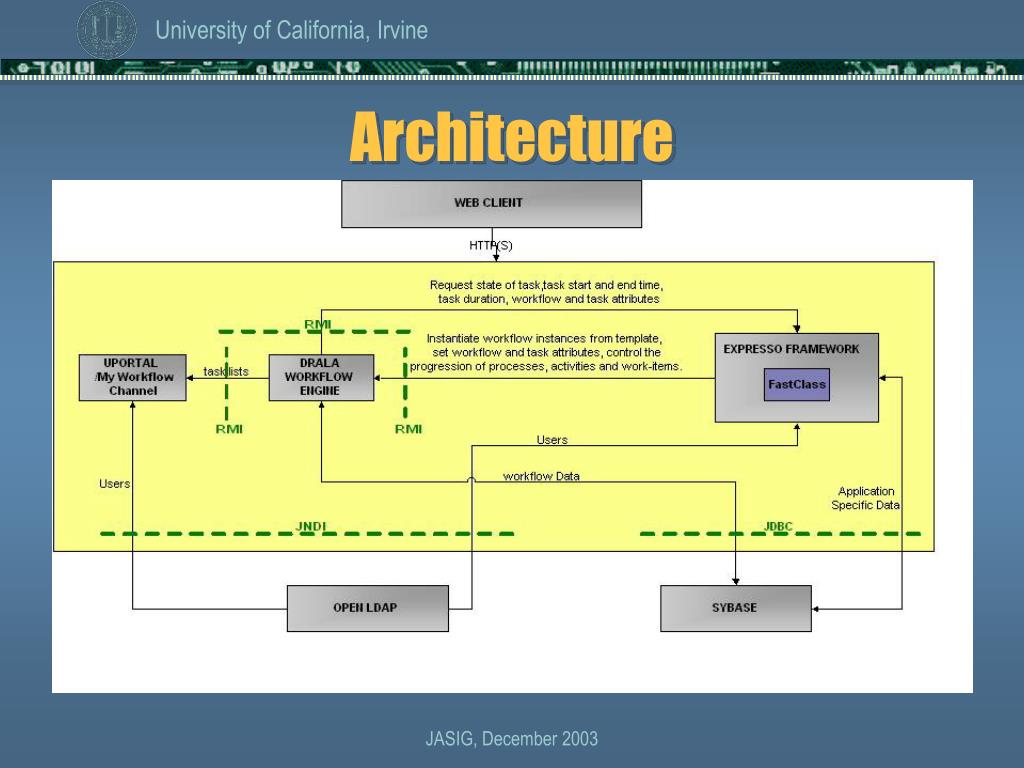Click the Users label beside uPortal line
The width and height of the screenshot is (1024, 768).
click(x=114, y=484)
